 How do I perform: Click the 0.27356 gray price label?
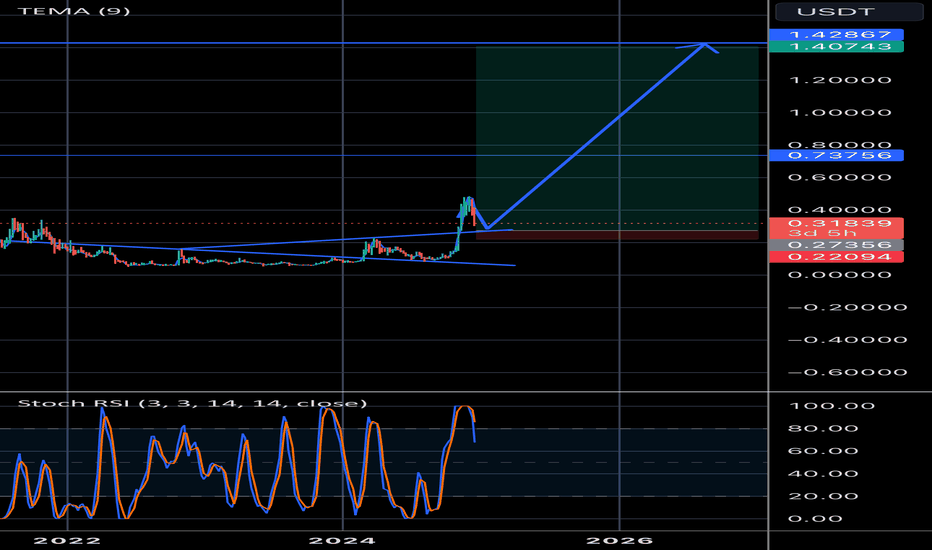click(x=836, y=244)
